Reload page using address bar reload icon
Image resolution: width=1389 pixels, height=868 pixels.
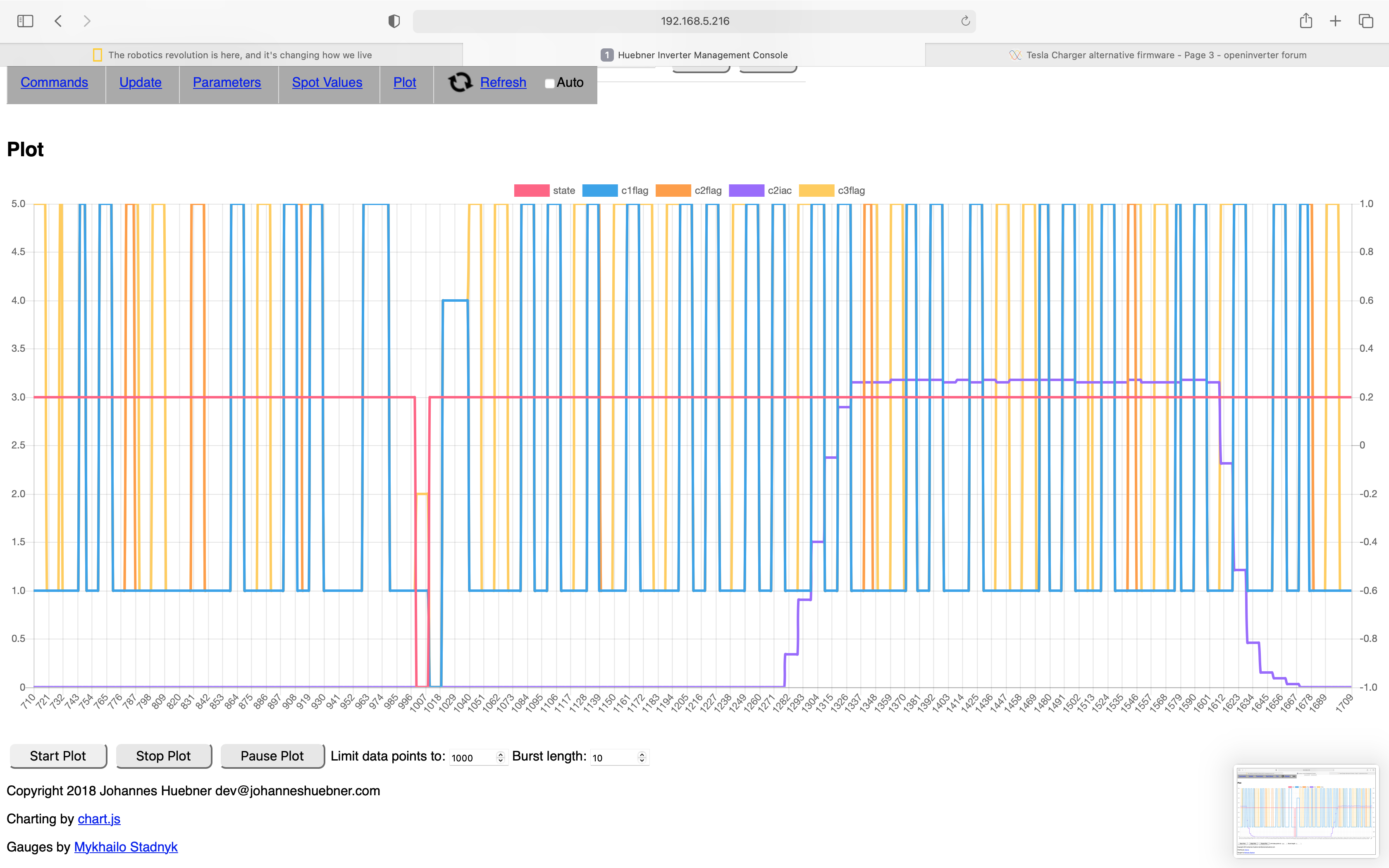coord(965,21)
